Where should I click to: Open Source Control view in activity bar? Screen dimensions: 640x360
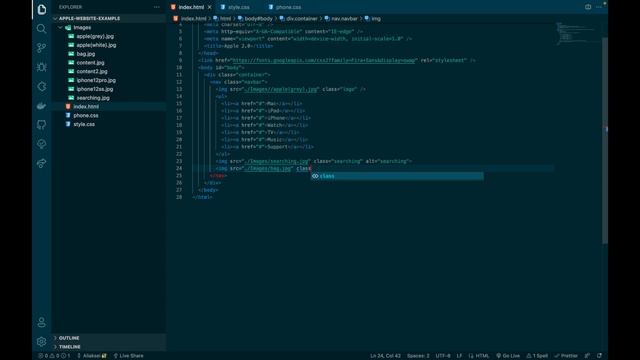(x=42, y=48)
